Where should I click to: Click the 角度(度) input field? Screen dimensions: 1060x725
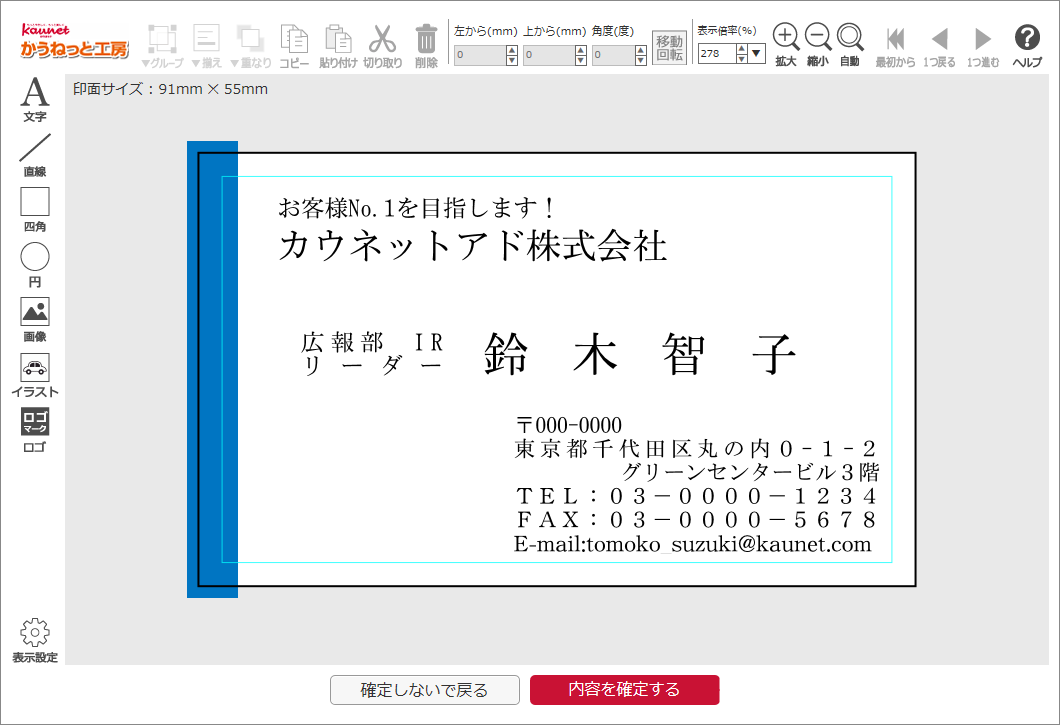point(613,55)
